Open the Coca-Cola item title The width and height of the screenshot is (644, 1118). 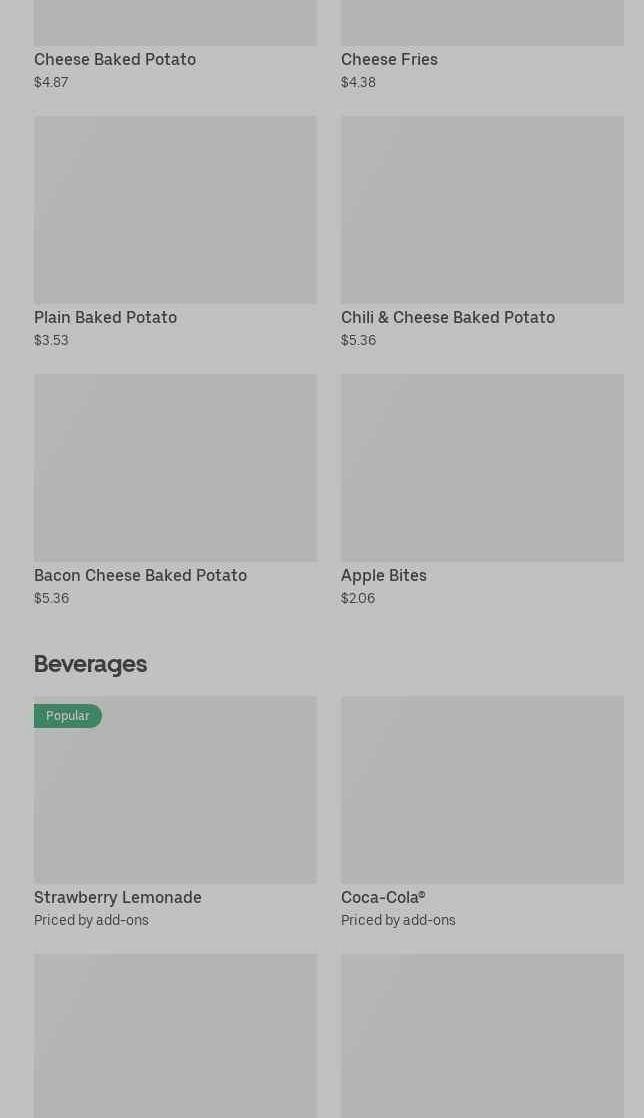click(383, 897)
